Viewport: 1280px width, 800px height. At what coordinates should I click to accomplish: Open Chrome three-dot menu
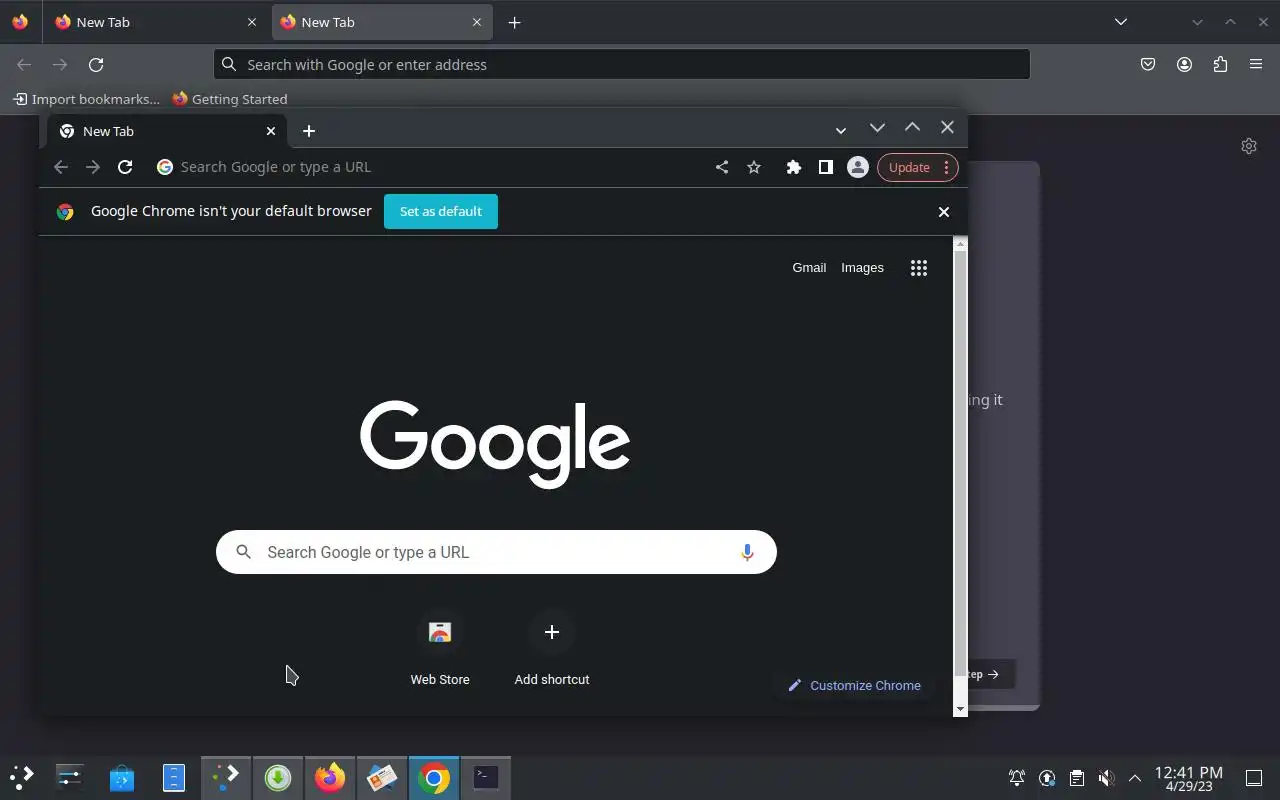coord(946,167)
